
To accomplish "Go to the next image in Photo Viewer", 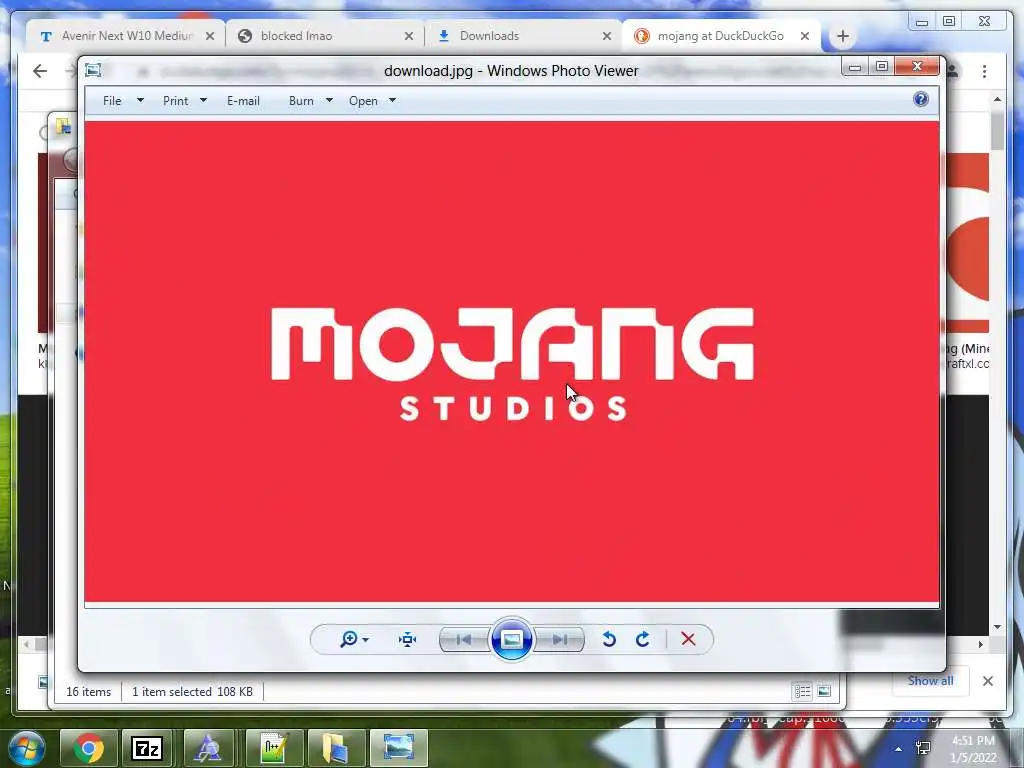I will coord(560,639).
